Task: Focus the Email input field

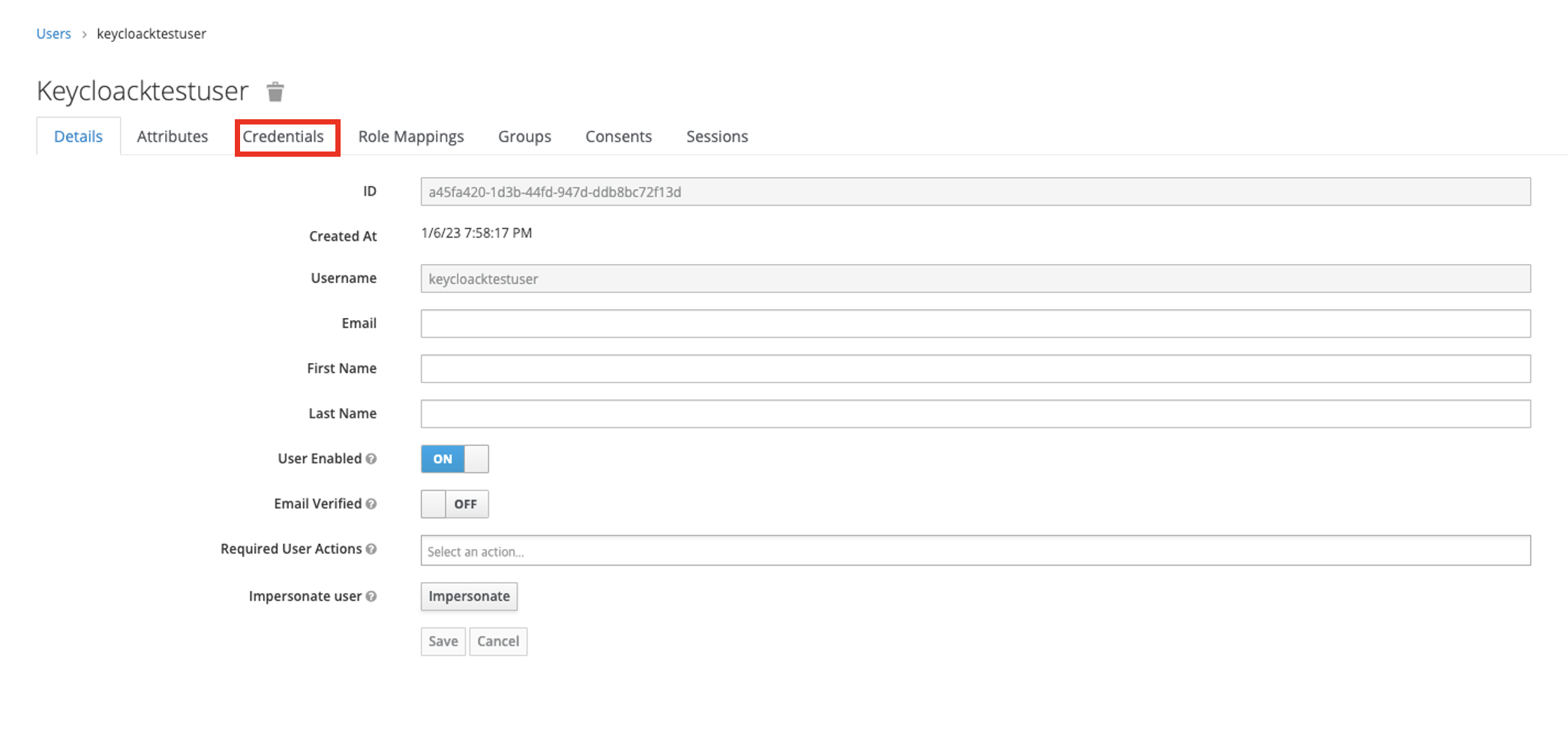Action: [975, 324]
